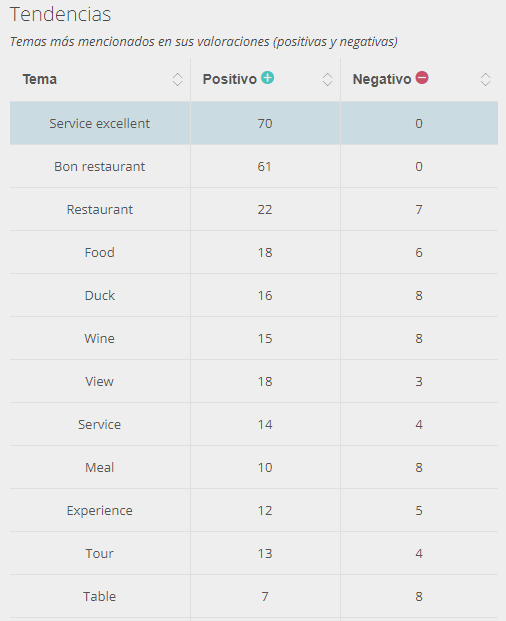Sort table by Tema column arrows

(177, 80)
